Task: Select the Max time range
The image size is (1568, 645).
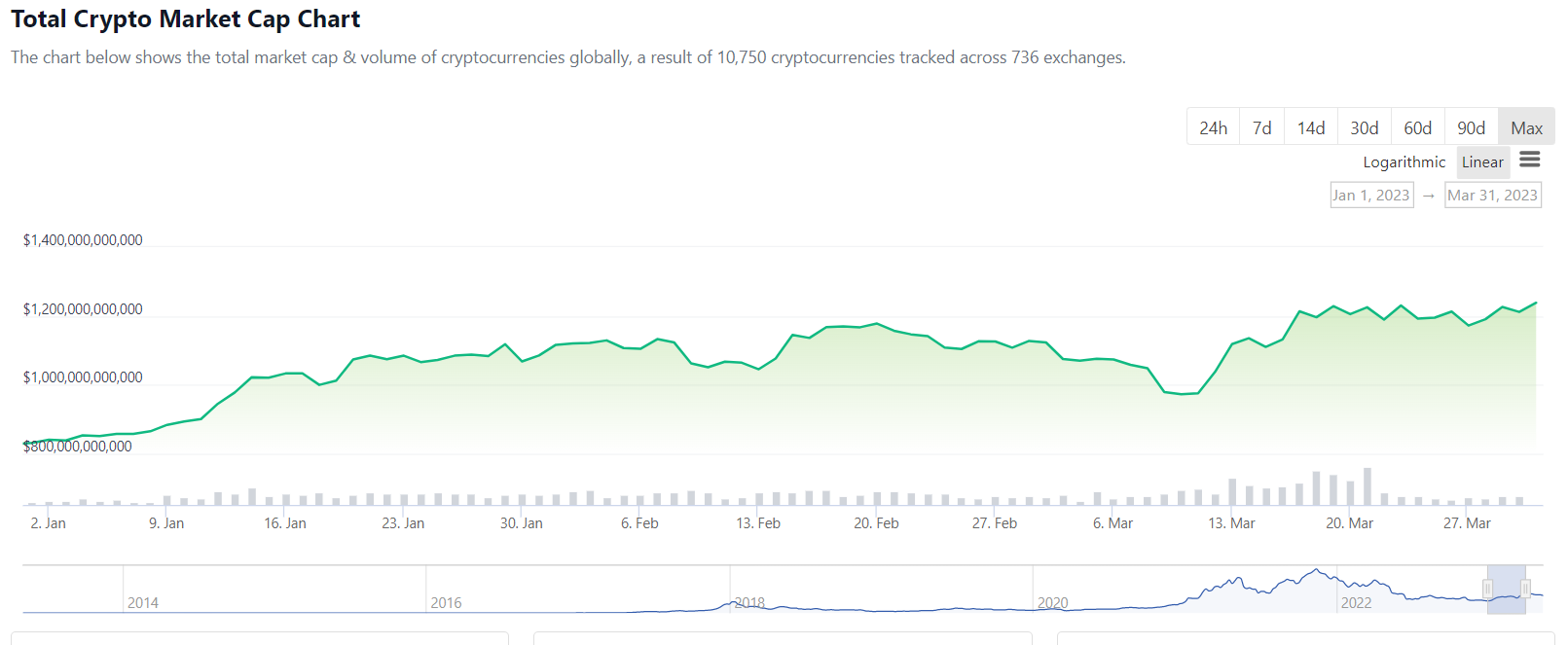Action: coord(1526,127)
